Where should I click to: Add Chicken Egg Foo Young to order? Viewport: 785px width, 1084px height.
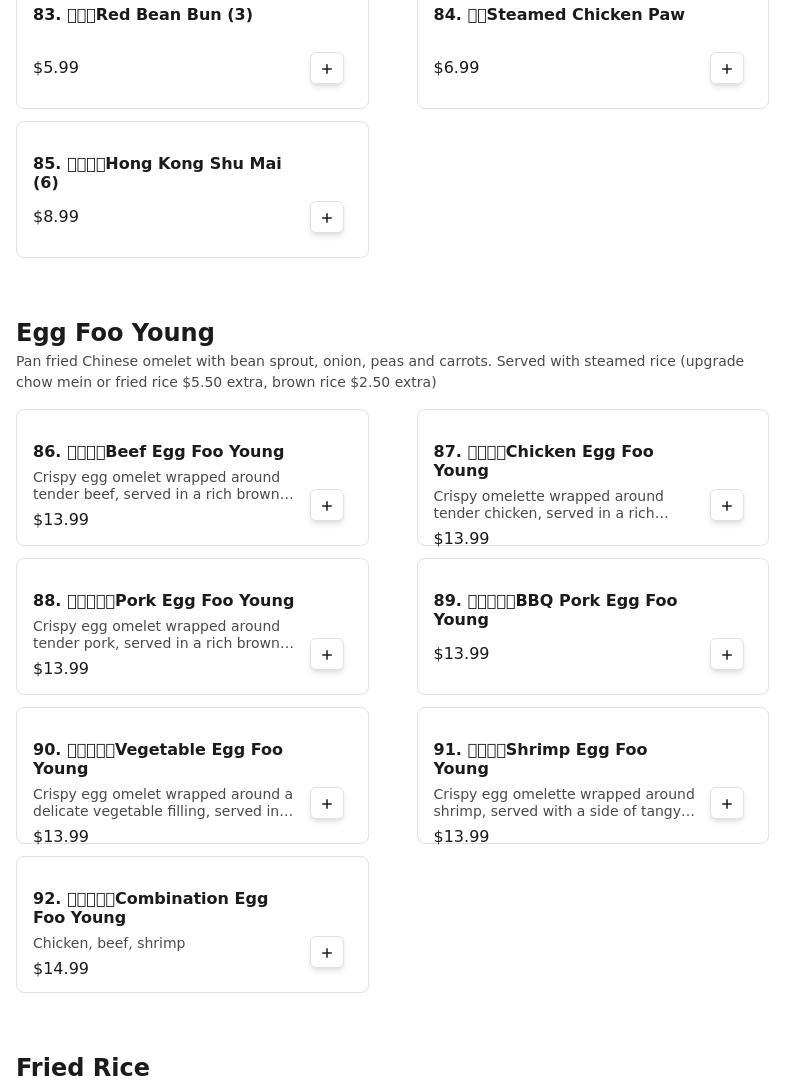[x=727, y=505]
